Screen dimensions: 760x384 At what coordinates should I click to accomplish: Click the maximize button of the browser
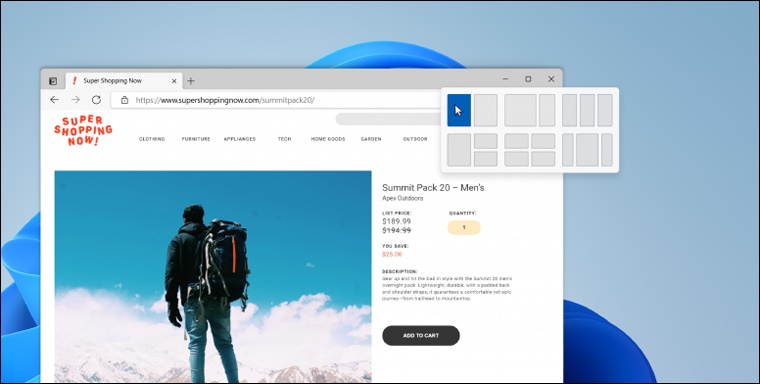pos(528,79)
